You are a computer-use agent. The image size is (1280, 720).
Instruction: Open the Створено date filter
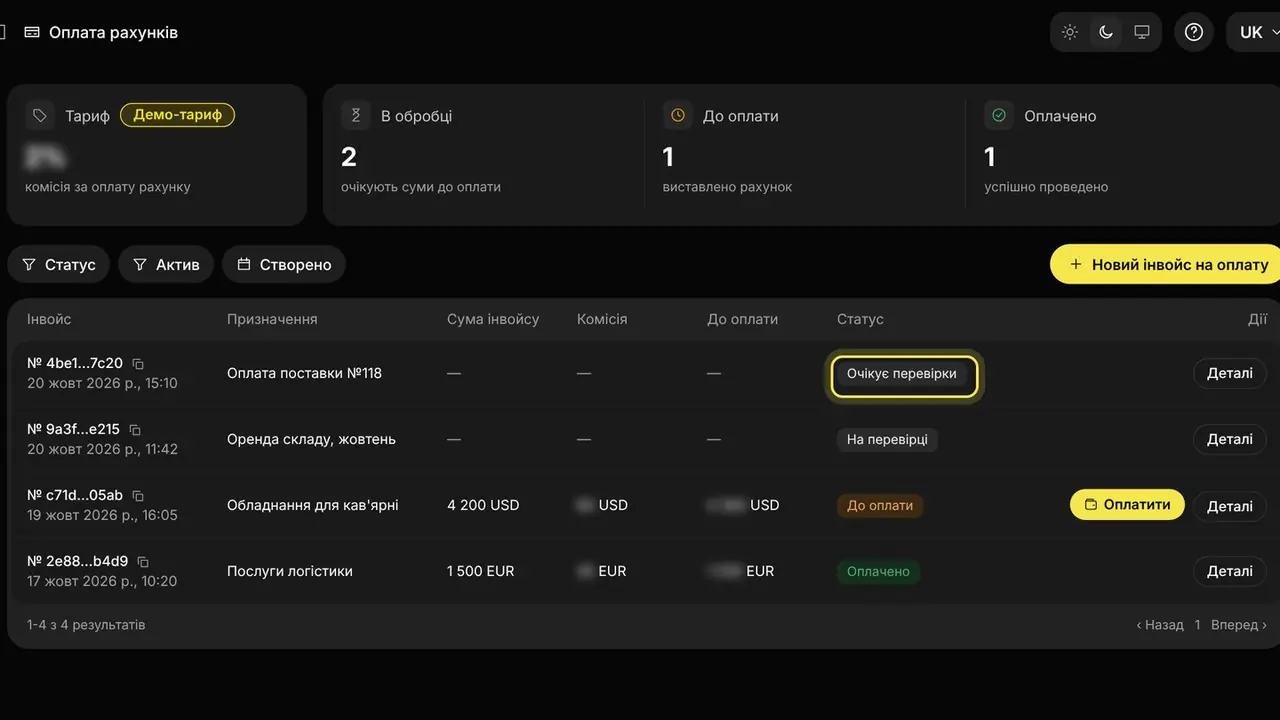(x=284, y=265)
